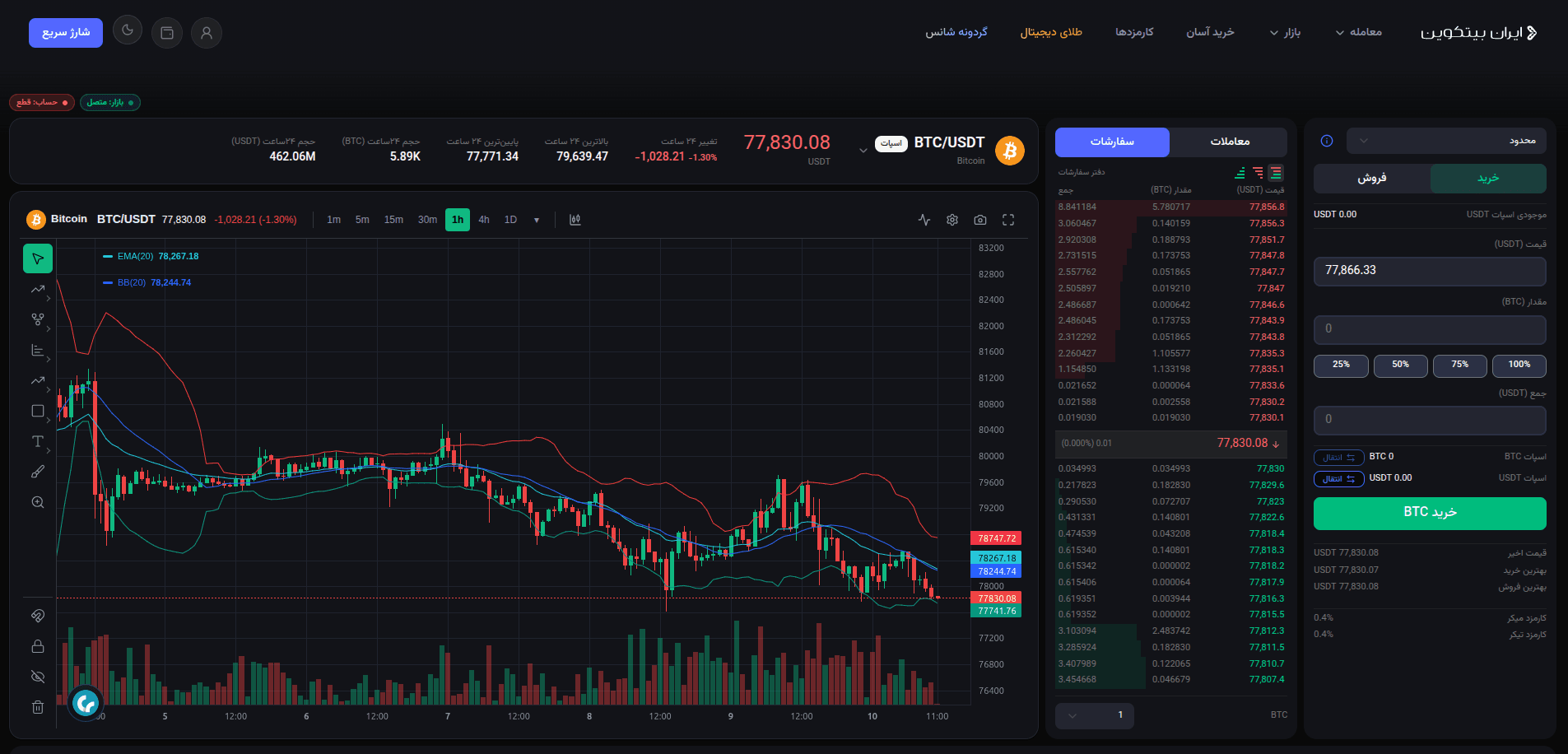The height and width of the screenshot is (754, 1568).
Task: Select the 1h timeframe
Action: click(x=458, y=220)
